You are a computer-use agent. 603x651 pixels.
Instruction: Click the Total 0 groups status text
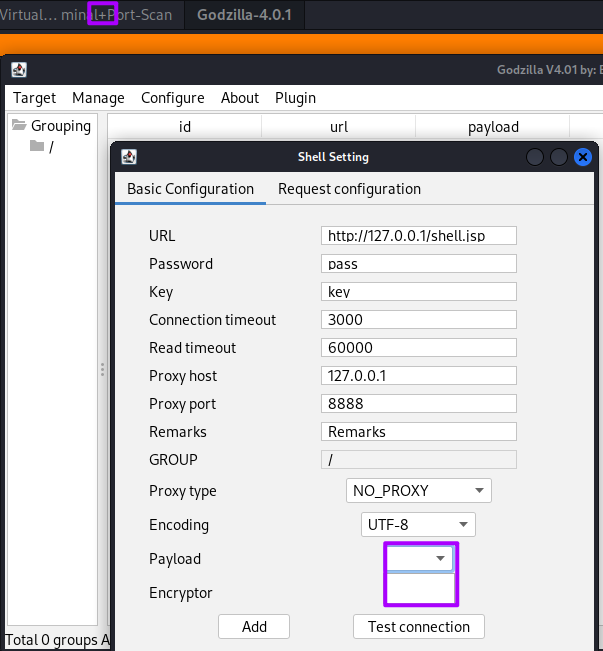(x=57, y=640)
